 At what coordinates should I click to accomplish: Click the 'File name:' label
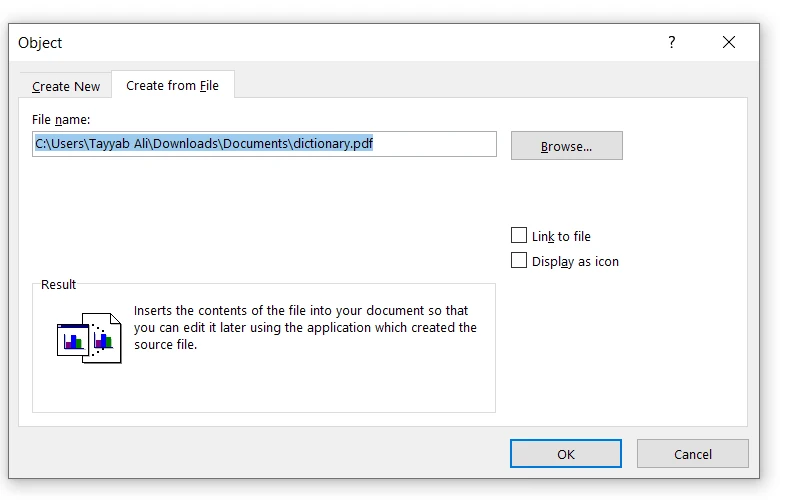coord(61,120)
